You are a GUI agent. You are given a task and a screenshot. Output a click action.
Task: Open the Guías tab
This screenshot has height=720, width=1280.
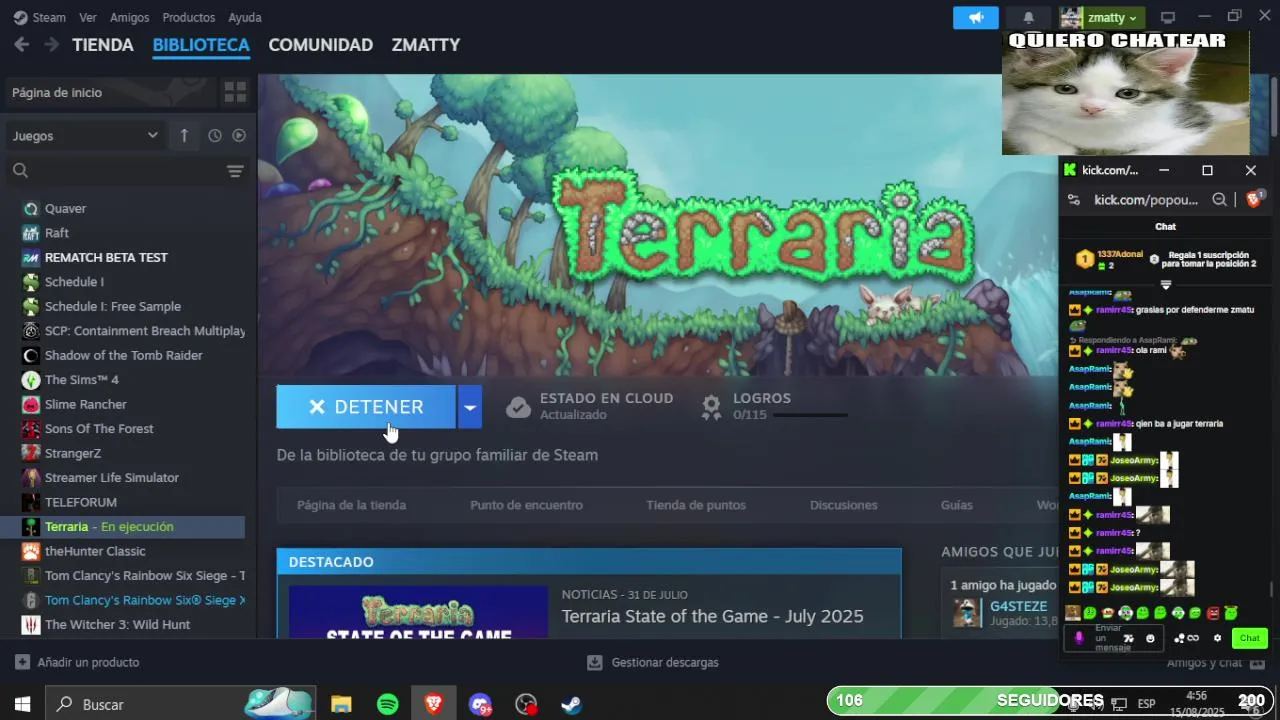pos(957,505)
